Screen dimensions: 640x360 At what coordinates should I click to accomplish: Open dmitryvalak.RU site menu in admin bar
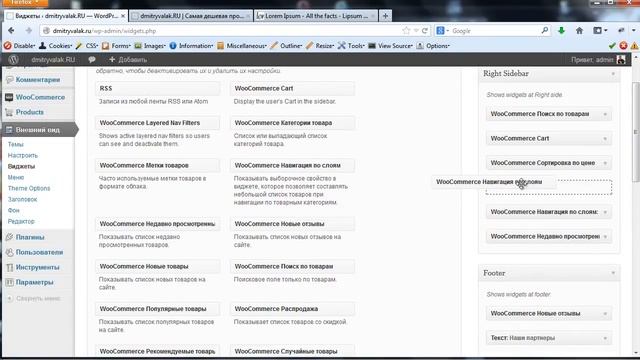[53, 60]
